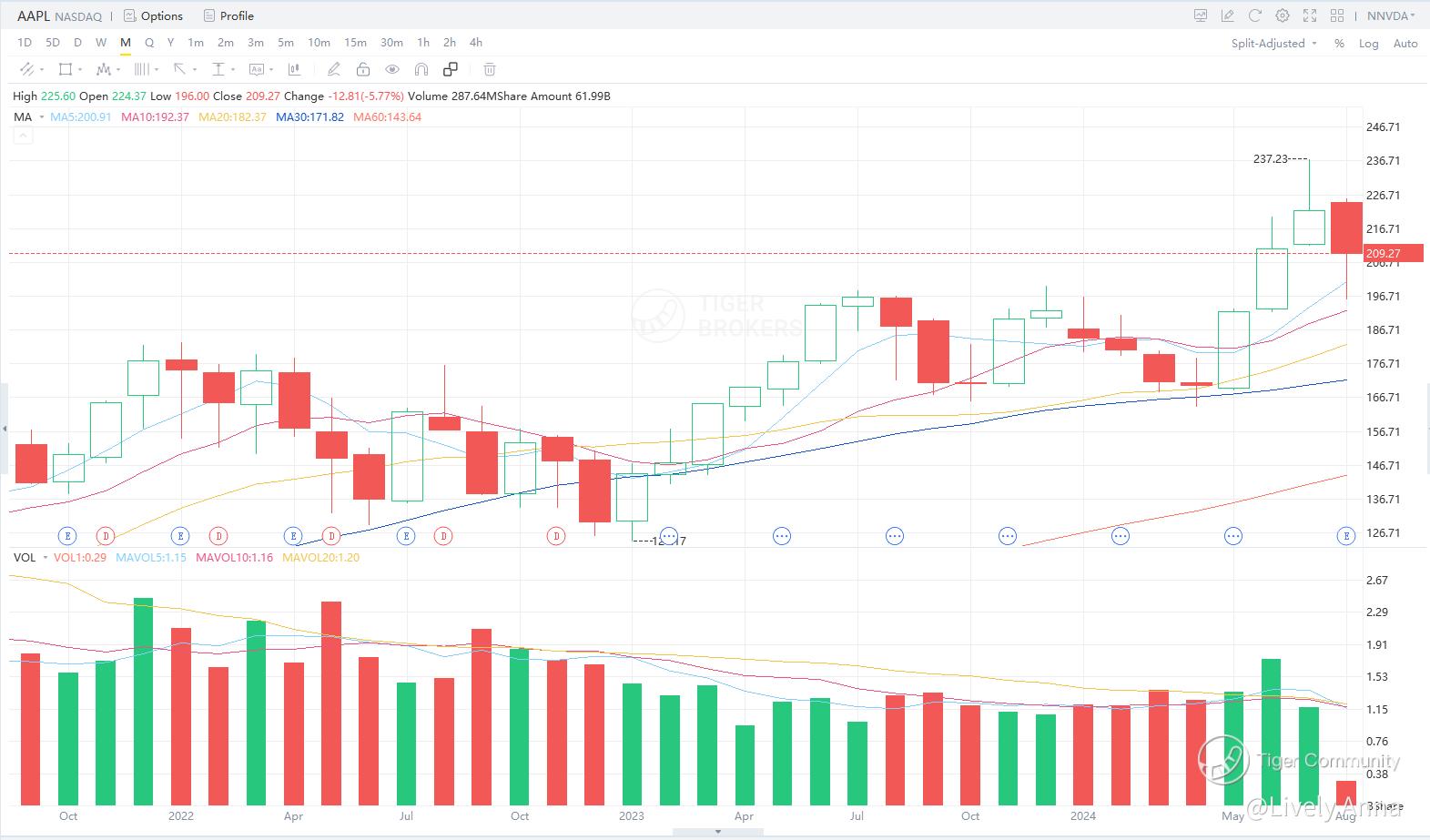Click the MA60:143.64 indicator label

(388, 116)
